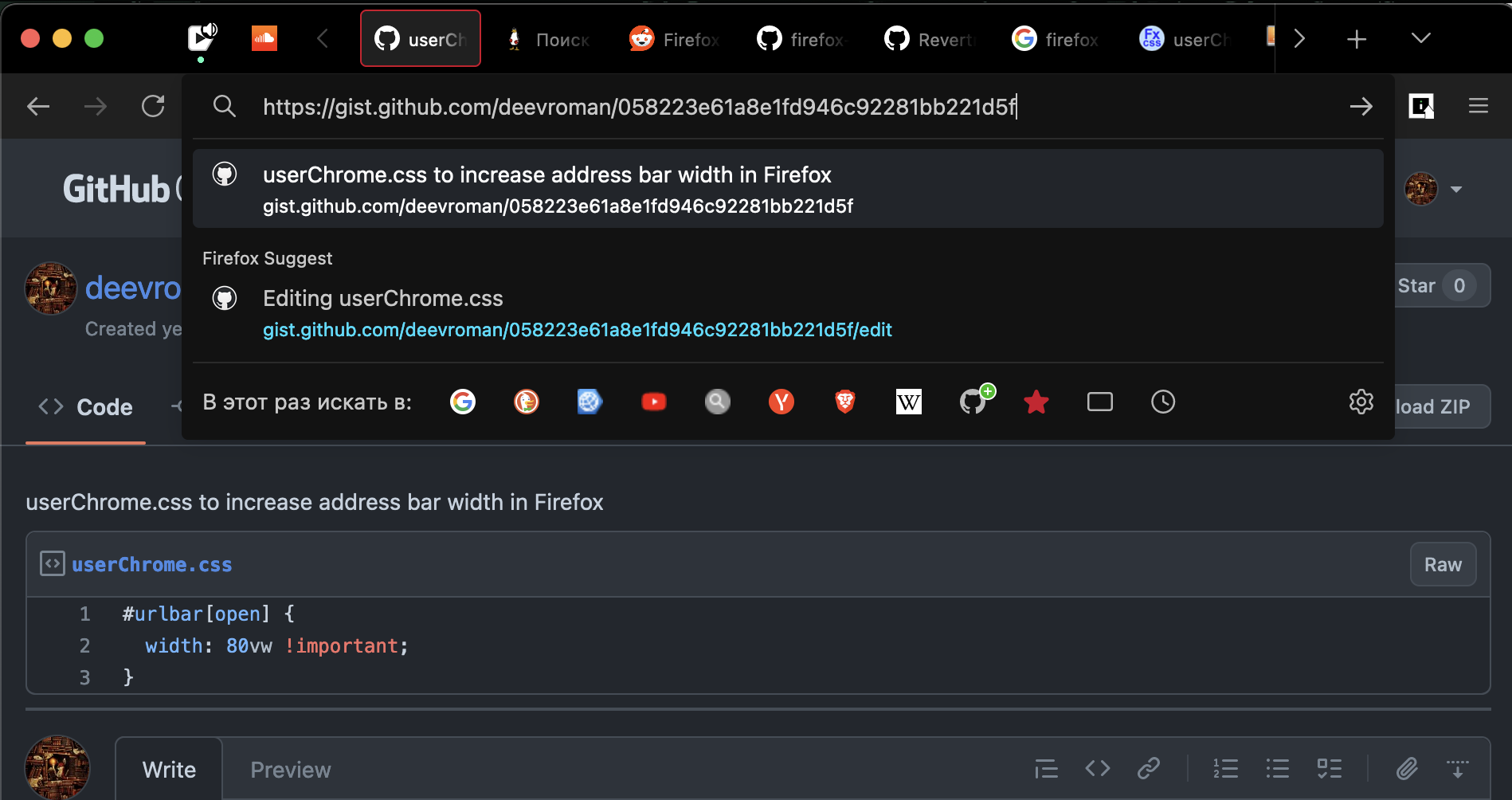
Task: Click the dotted down-arrow comment toolbar icon
Action: click(1458, 768)
